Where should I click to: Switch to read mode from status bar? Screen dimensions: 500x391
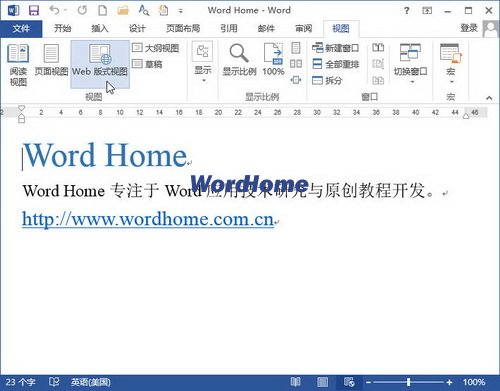pos(295,382)
